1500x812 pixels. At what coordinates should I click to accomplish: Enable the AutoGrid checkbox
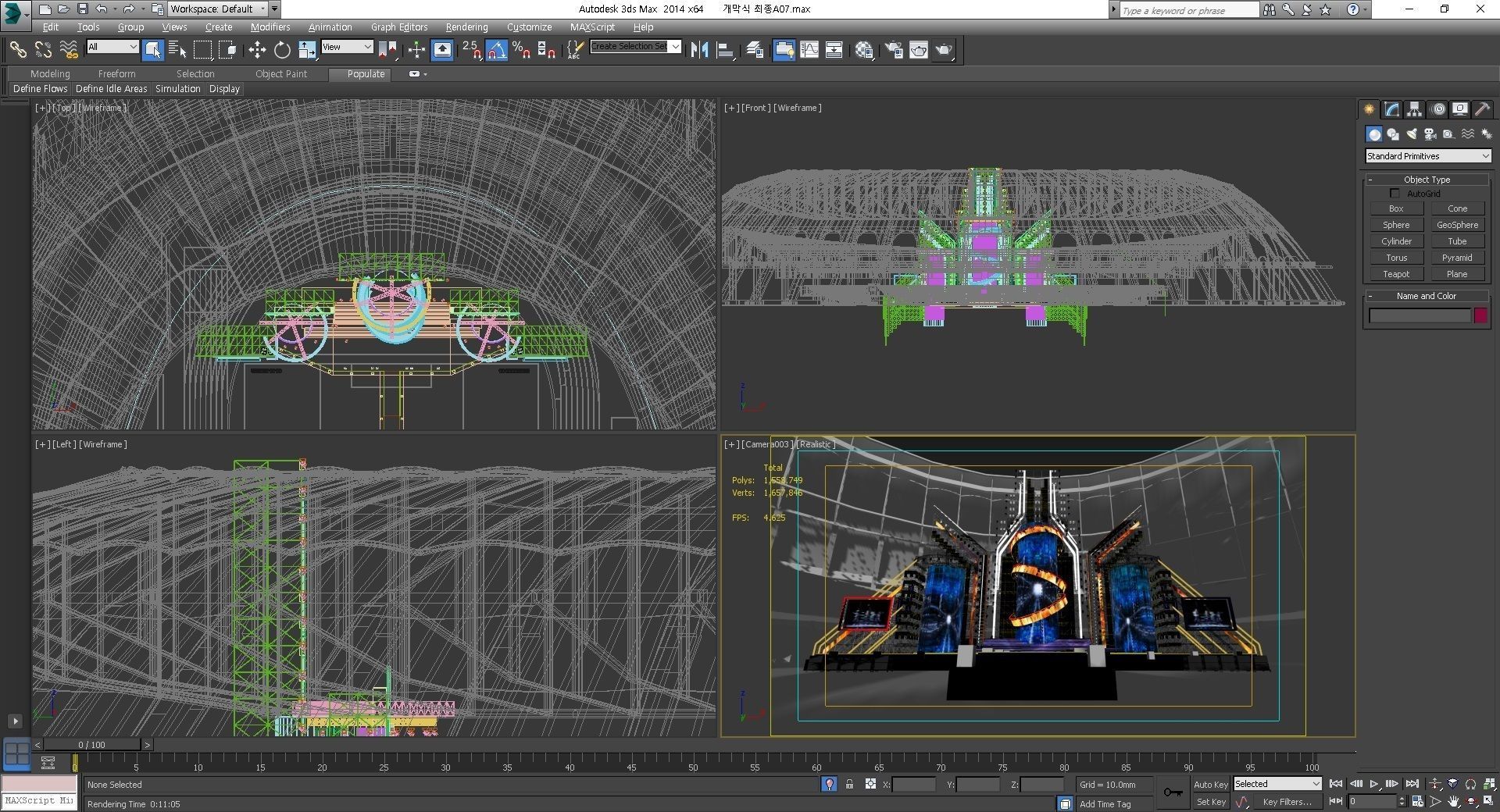point(1395,193)
